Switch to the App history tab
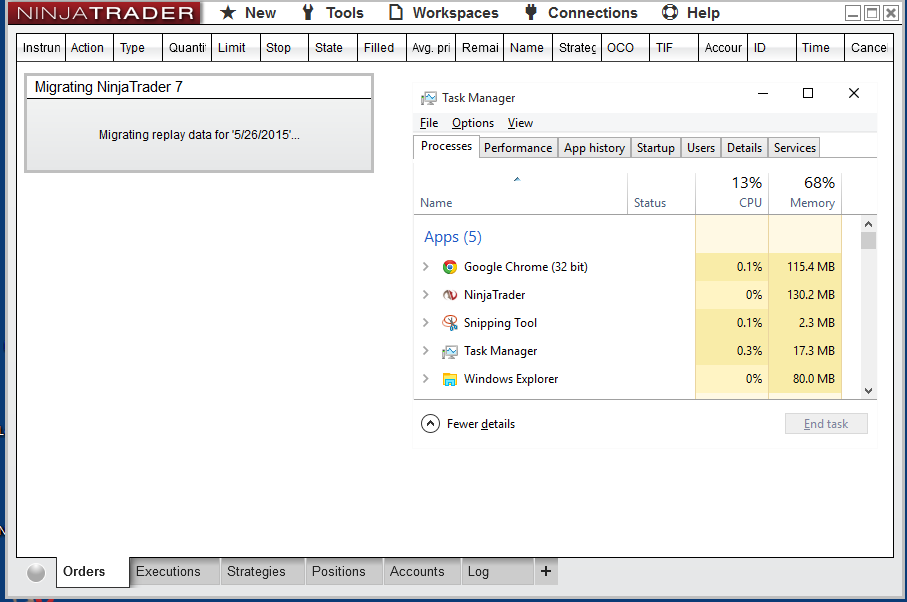This screenshot has height=602, width=907. 594,148
